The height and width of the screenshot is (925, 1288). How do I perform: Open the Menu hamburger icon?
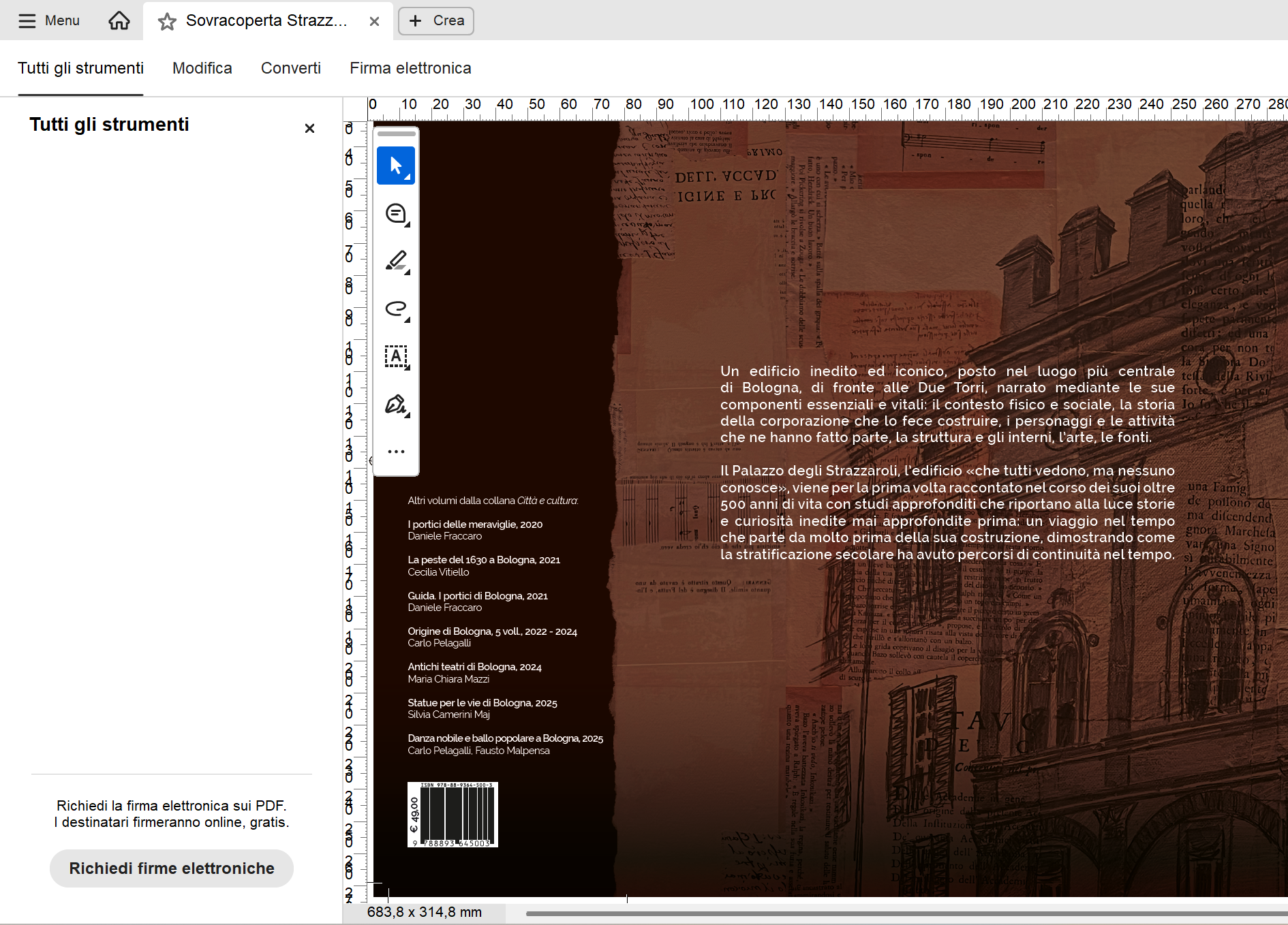point(27,21)
